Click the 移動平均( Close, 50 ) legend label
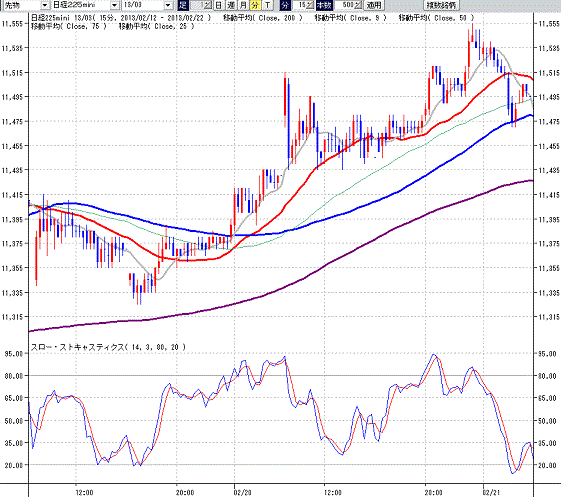This screenshot has height=497, width=561. (436, 18)
